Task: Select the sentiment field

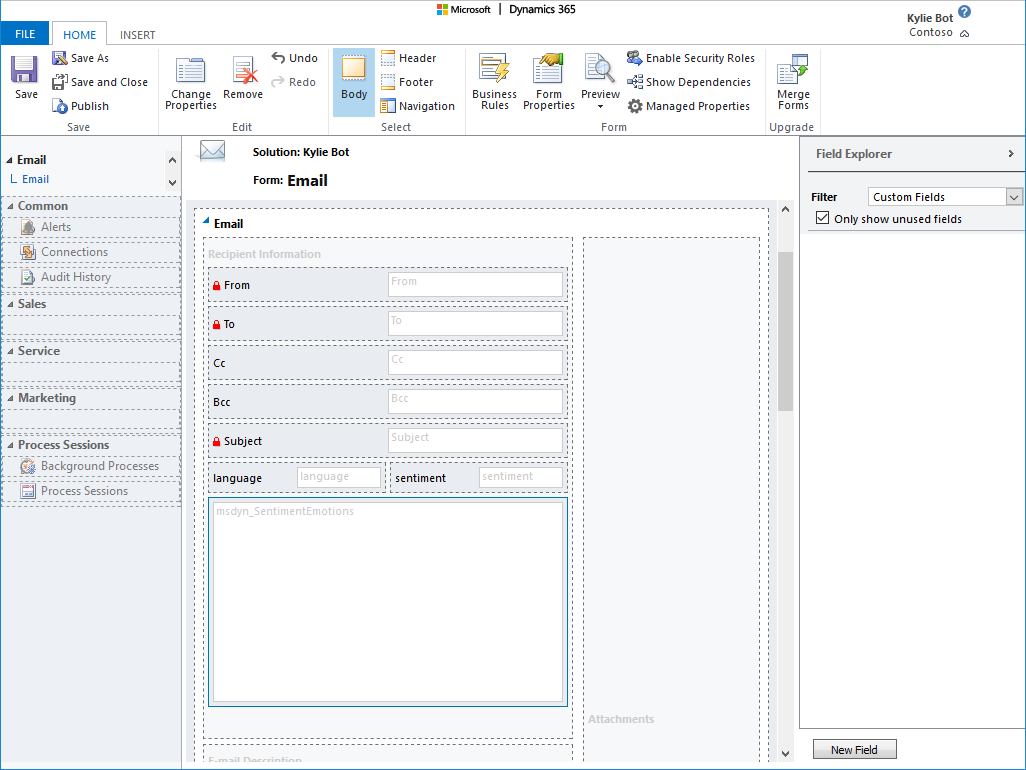Action: [478, 478]
